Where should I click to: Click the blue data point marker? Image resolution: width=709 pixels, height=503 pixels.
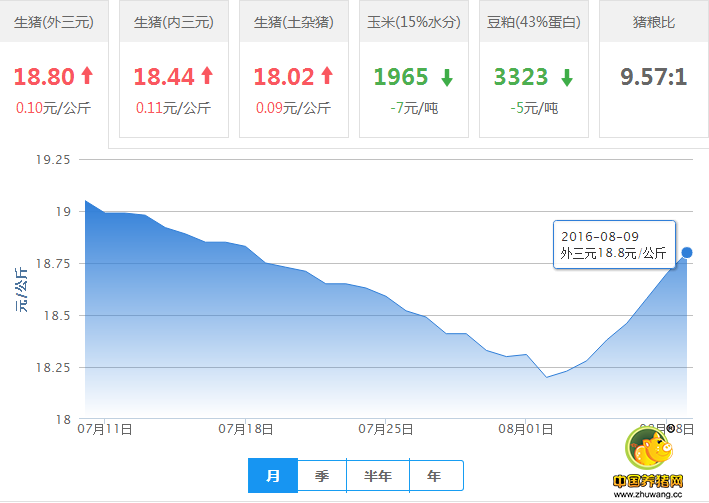pyautogui.click(x=687, y=252)
